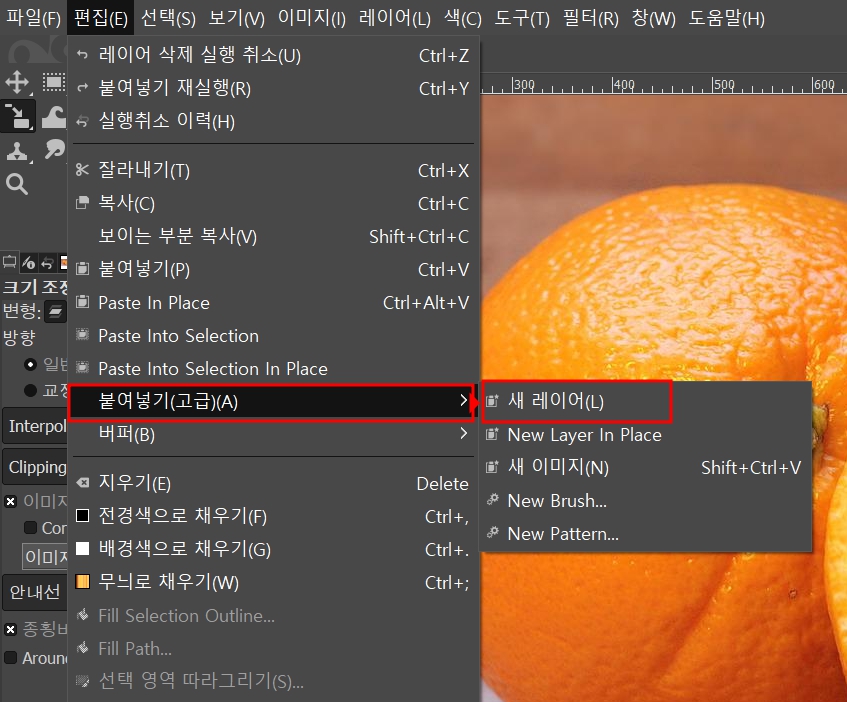
Task: Paste as 새 이미지(N) in submenu
Action: tap(646, 468)
